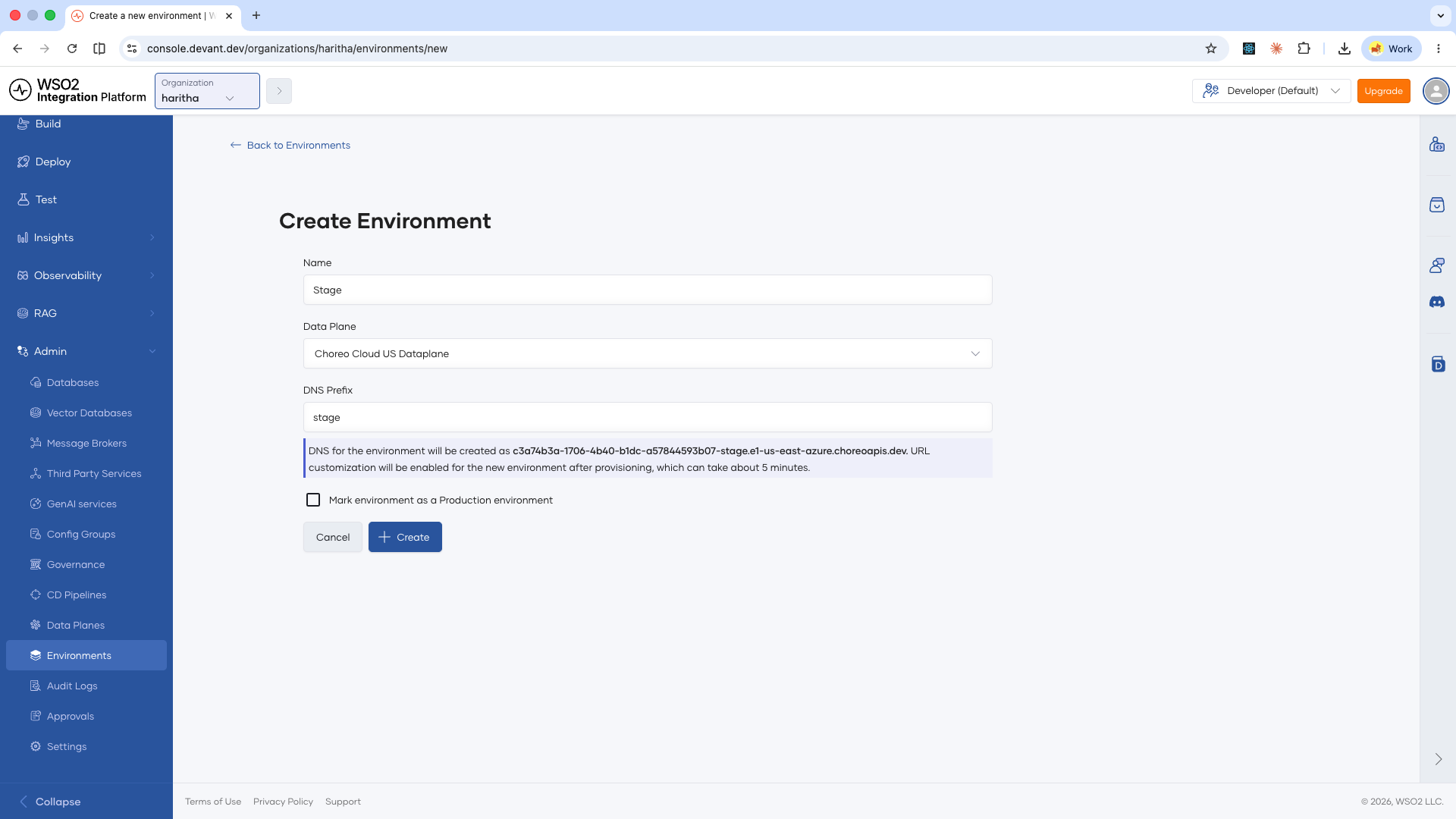
Task: Click the breadcrumb arrow next to Organization
Action: tap(279, 91)
